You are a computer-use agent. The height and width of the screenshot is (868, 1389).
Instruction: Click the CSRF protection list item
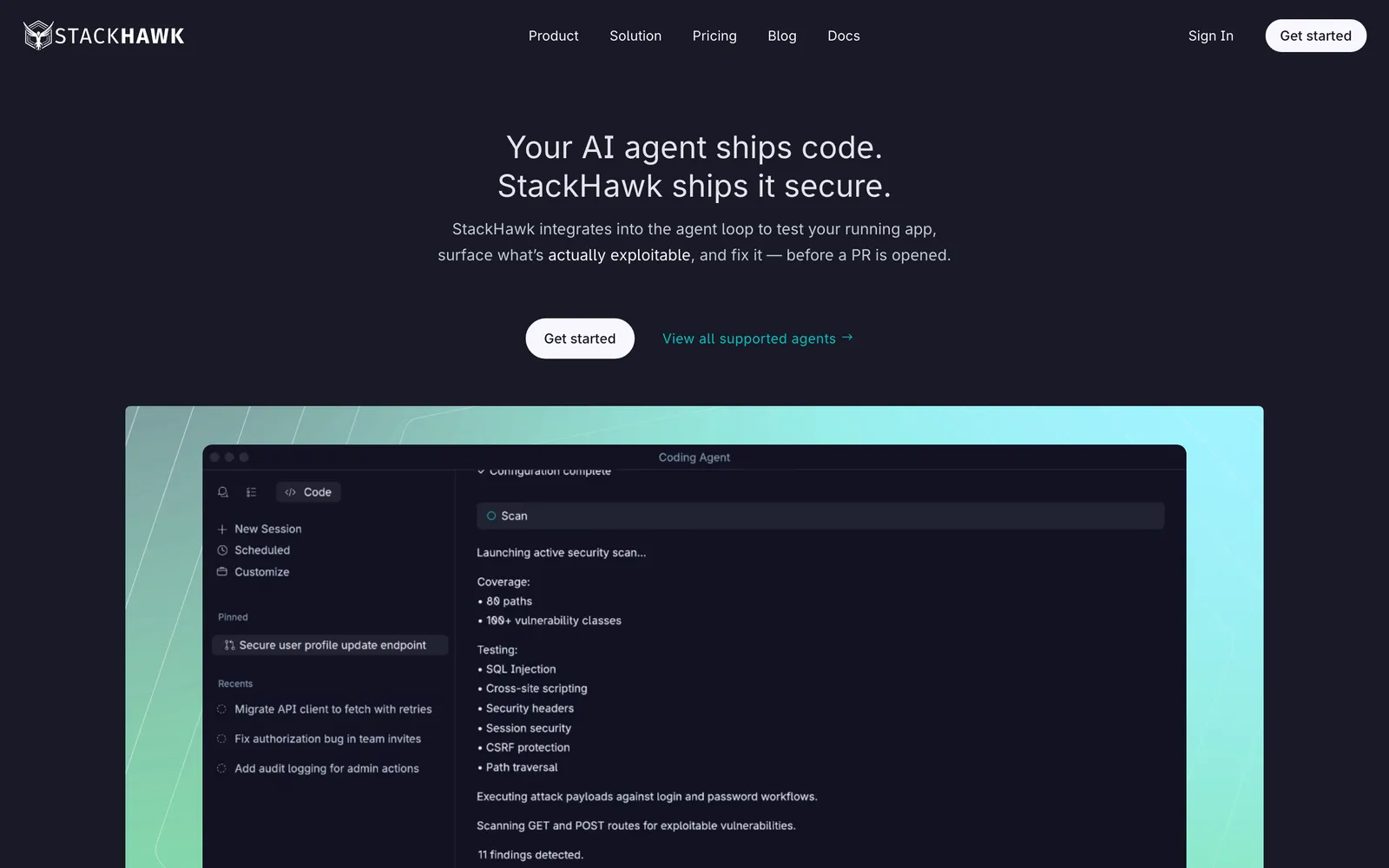coord(523,747)
